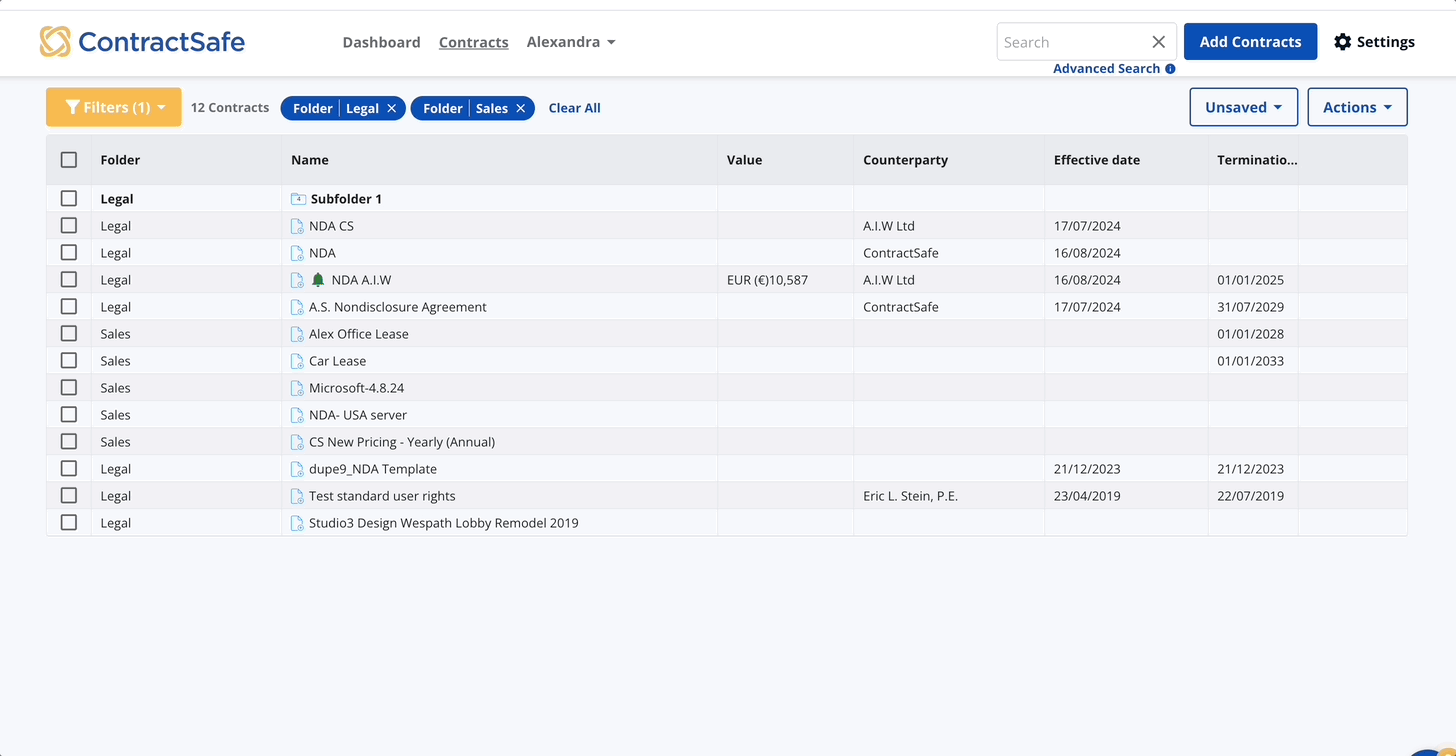Expand the Unsaved views dropdown
The height and width of the screenshot is (756, 1456).
click(1243, 107)
